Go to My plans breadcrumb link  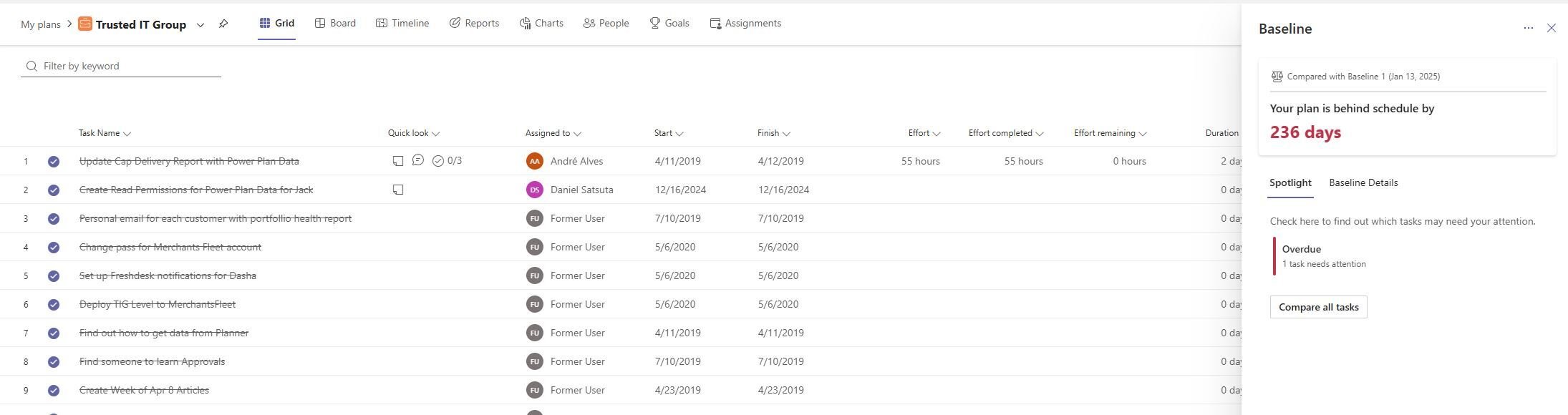pos(41,24)
